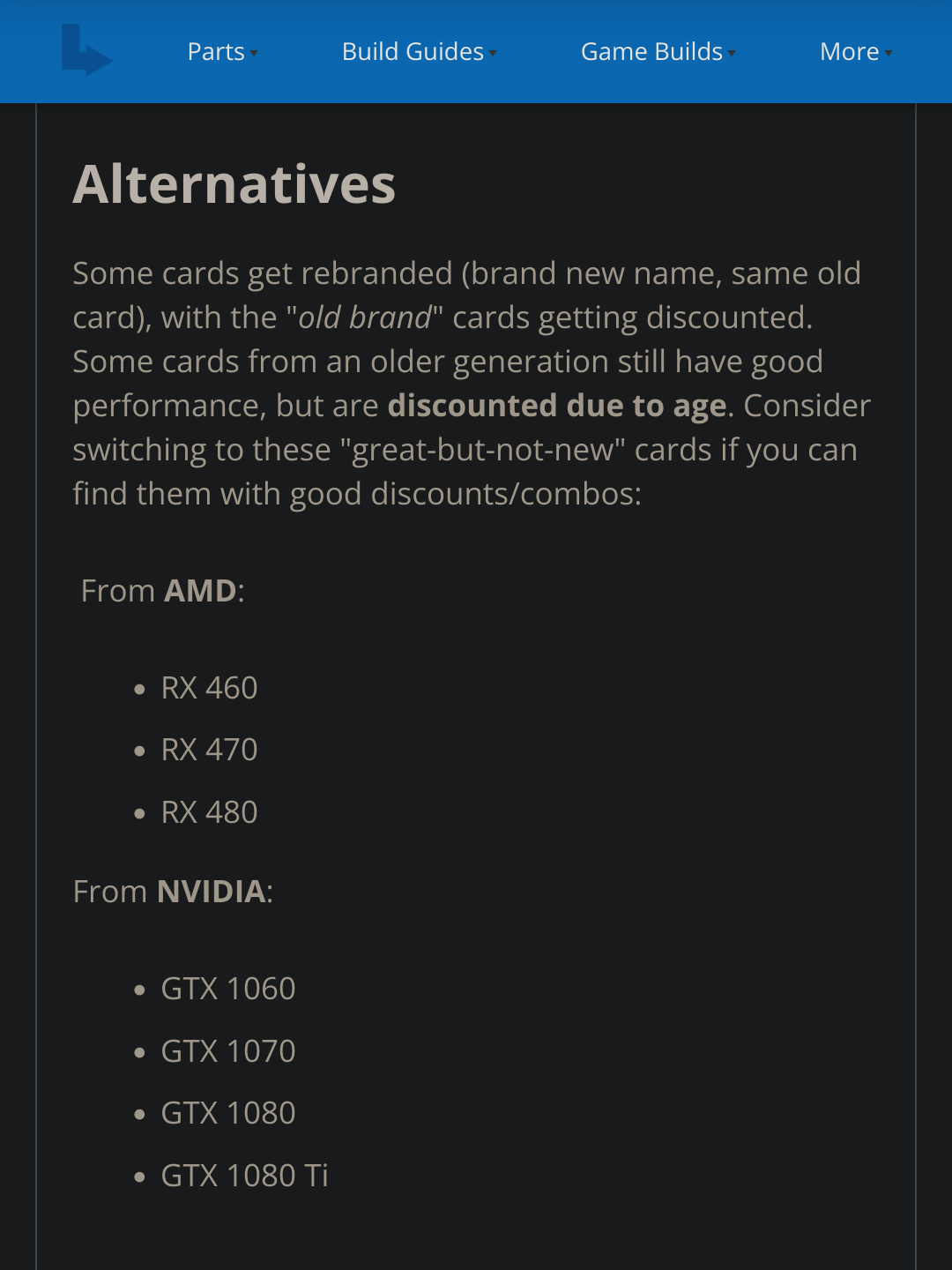Click GTX 1080 in NVIDIA list
Screen dimensions: 952x1270
pyautogui.click(x=227, y=1113)
